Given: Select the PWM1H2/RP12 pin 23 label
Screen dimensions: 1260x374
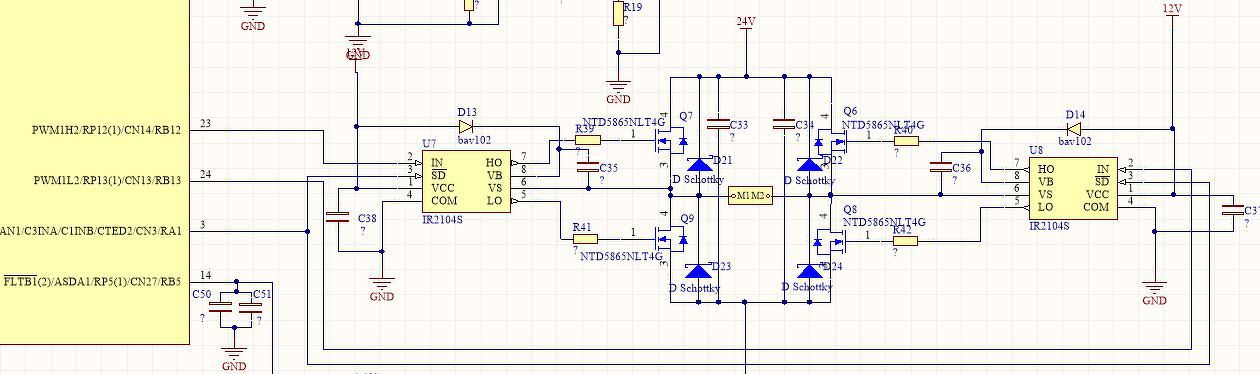Looking at the screenshot, I should tap(107, 130).
